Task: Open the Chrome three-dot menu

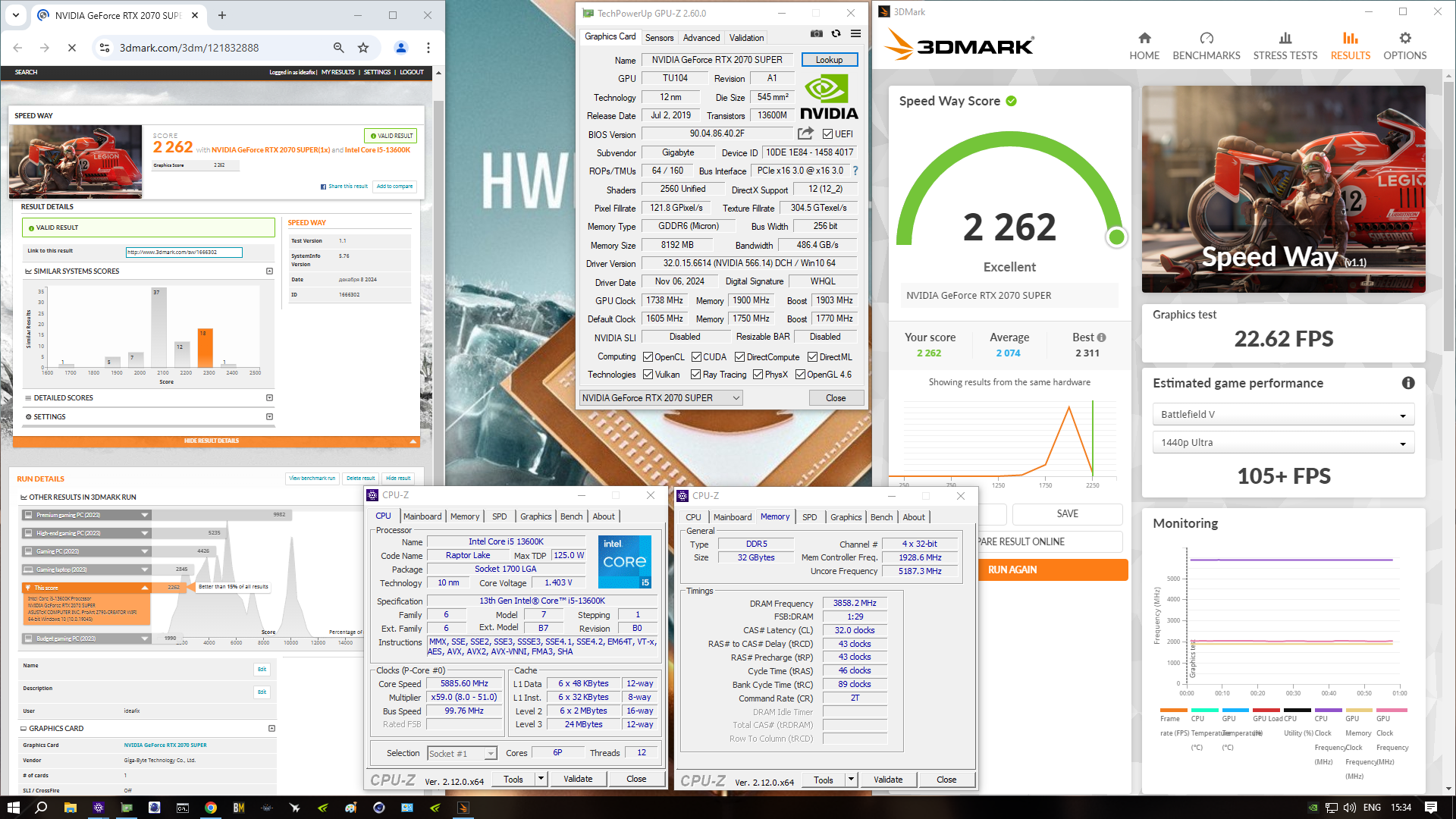Action: (x=428, y=48)
